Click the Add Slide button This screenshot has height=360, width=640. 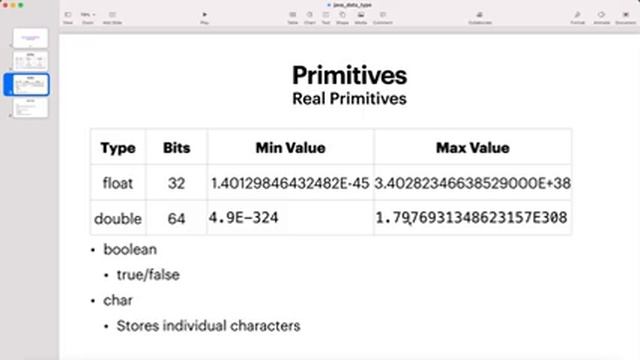112,18
